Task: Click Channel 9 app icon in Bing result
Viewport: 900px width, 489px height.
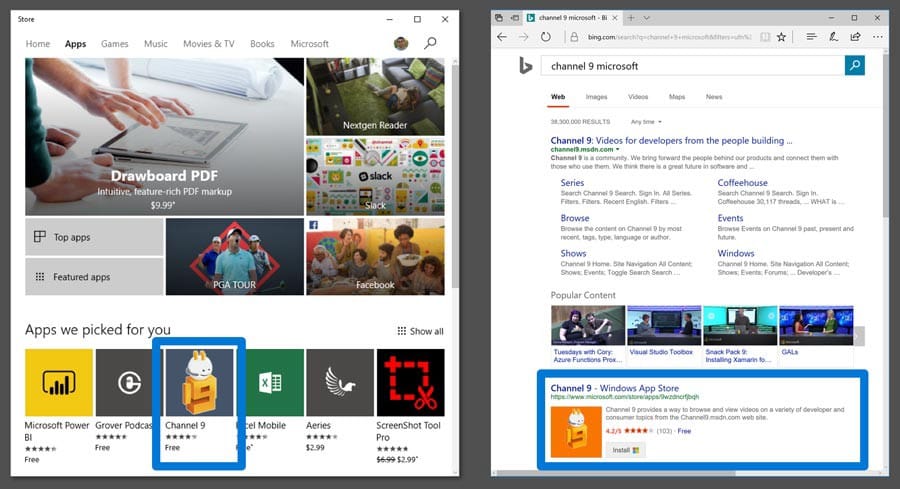Action: 576,432
